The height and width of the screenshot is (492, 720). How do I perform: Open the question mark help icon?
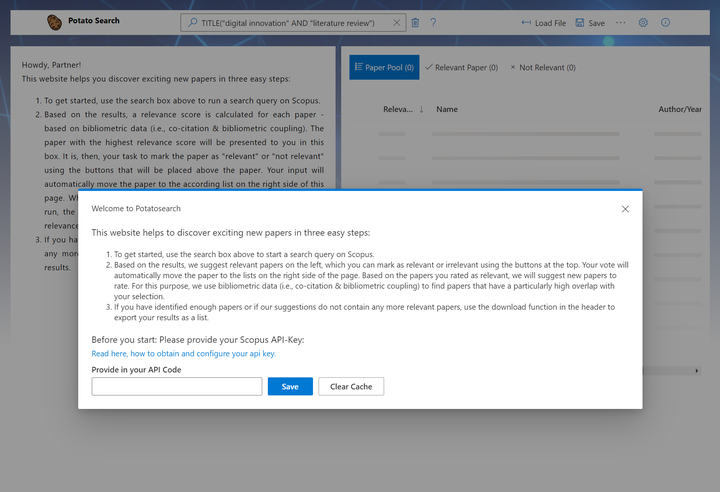[x=433, y=22]
